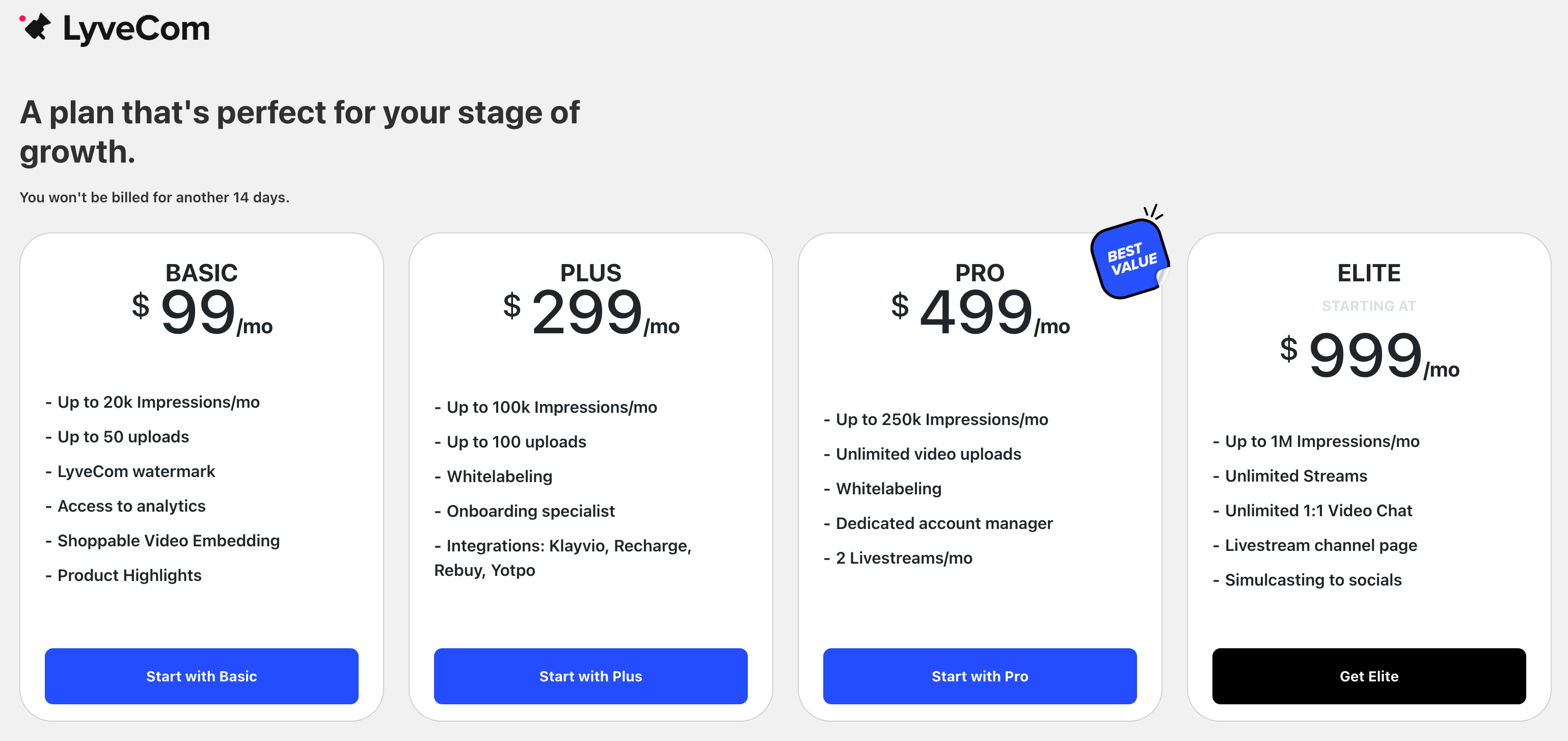Click the 14 days billing notice text
The image size is (1568, 741).
pos(154,197)
